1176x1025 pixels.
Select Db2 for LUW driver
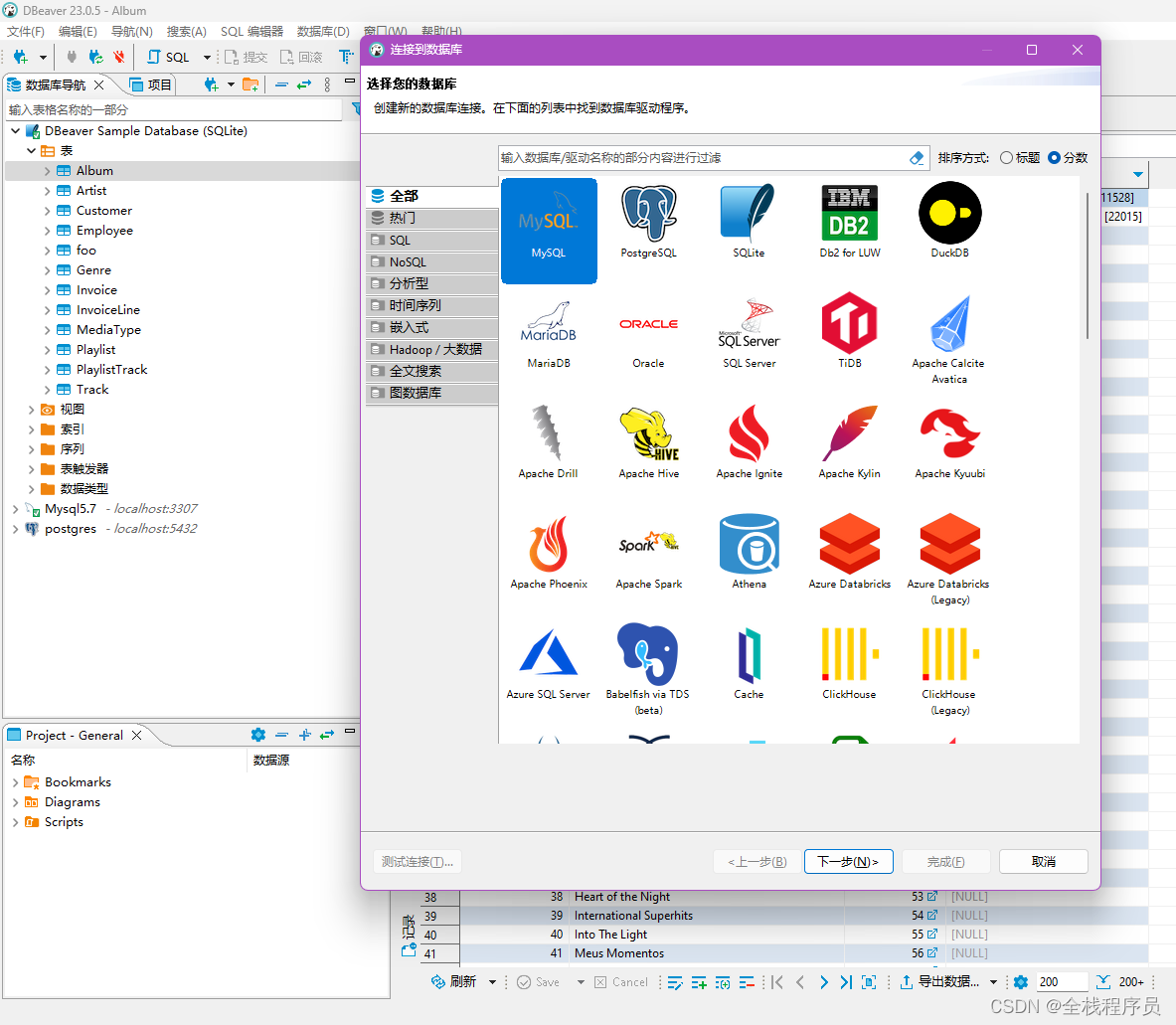tap(850, 222)
